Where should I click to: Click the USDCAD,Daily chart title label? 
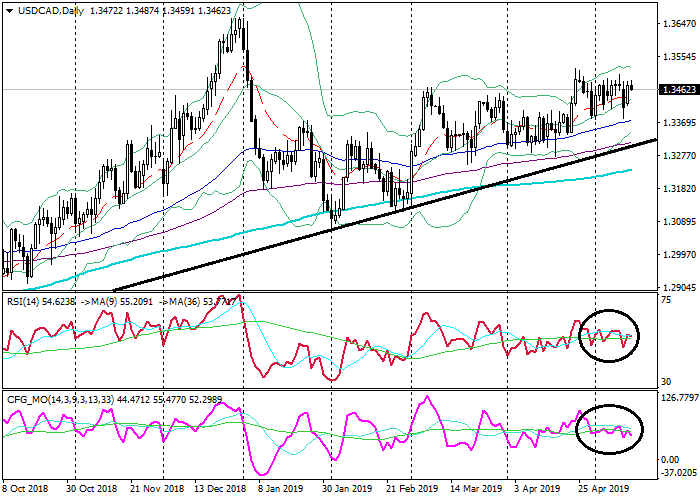click(46, 9)
